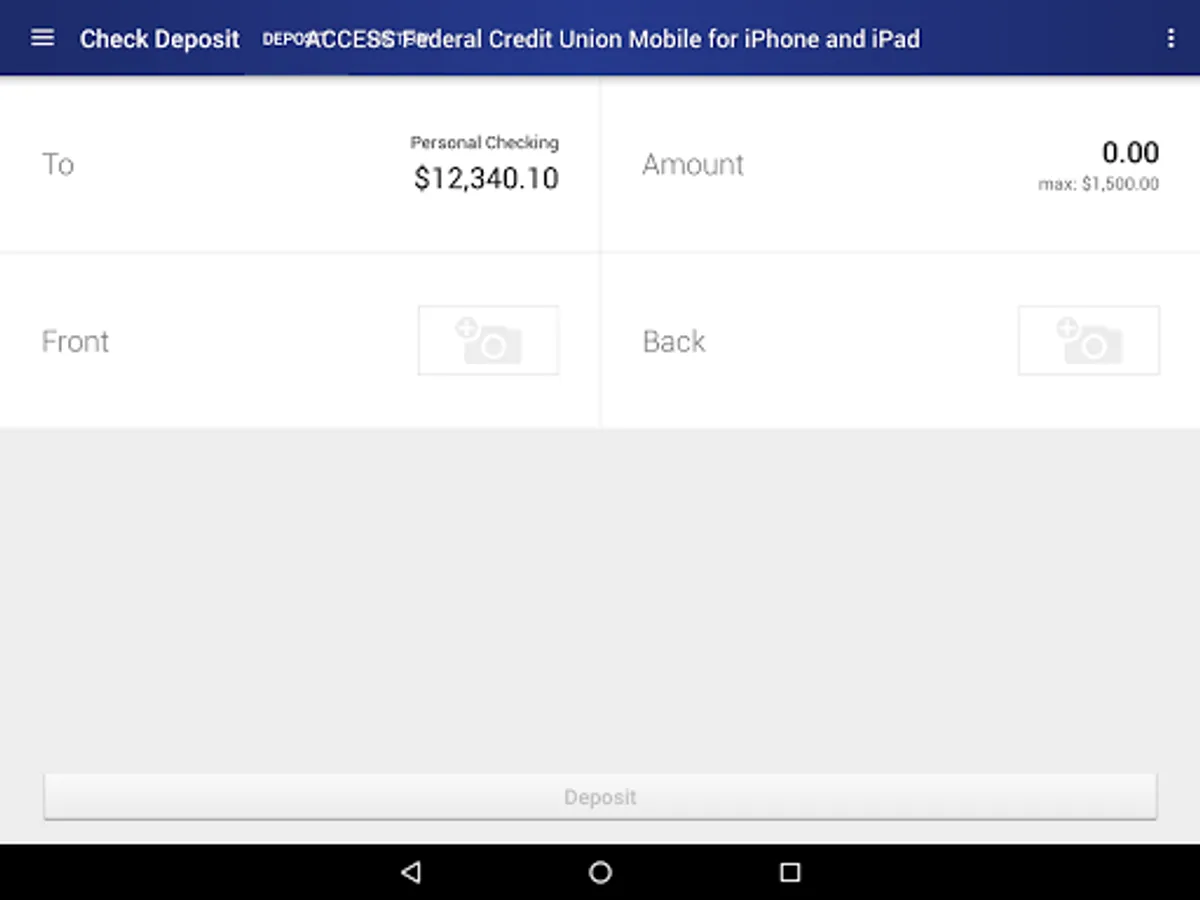Select the Personal Checking account label

484,143
